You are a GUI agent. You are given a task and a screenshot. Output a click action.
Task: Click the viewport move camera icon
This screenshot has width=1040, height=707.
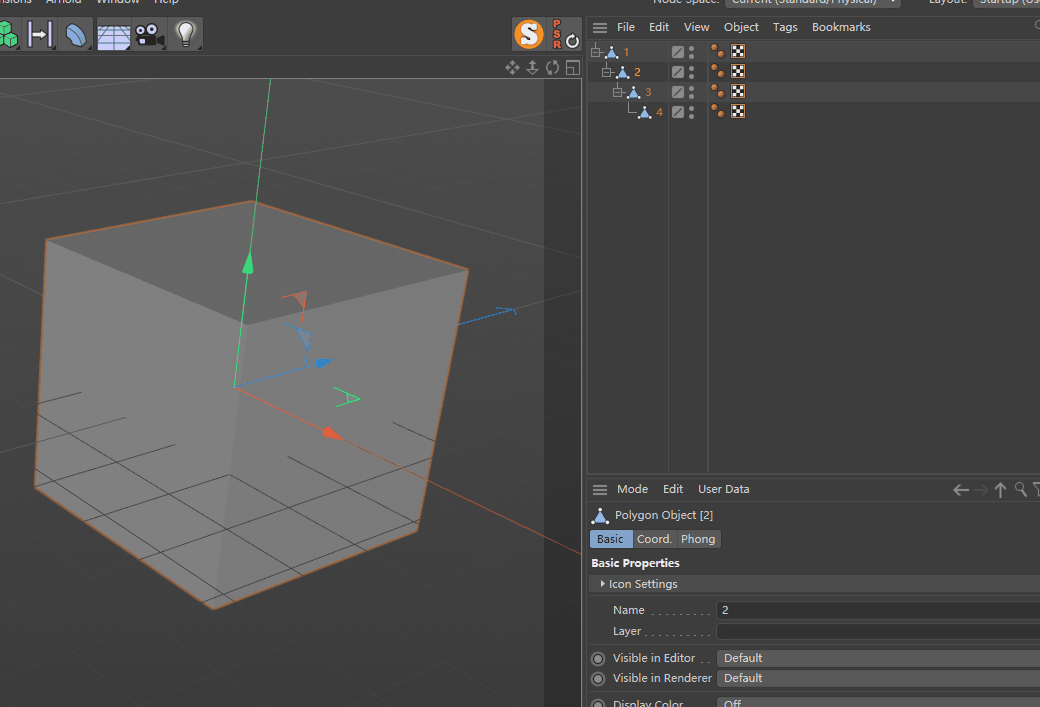click(512, 68)
